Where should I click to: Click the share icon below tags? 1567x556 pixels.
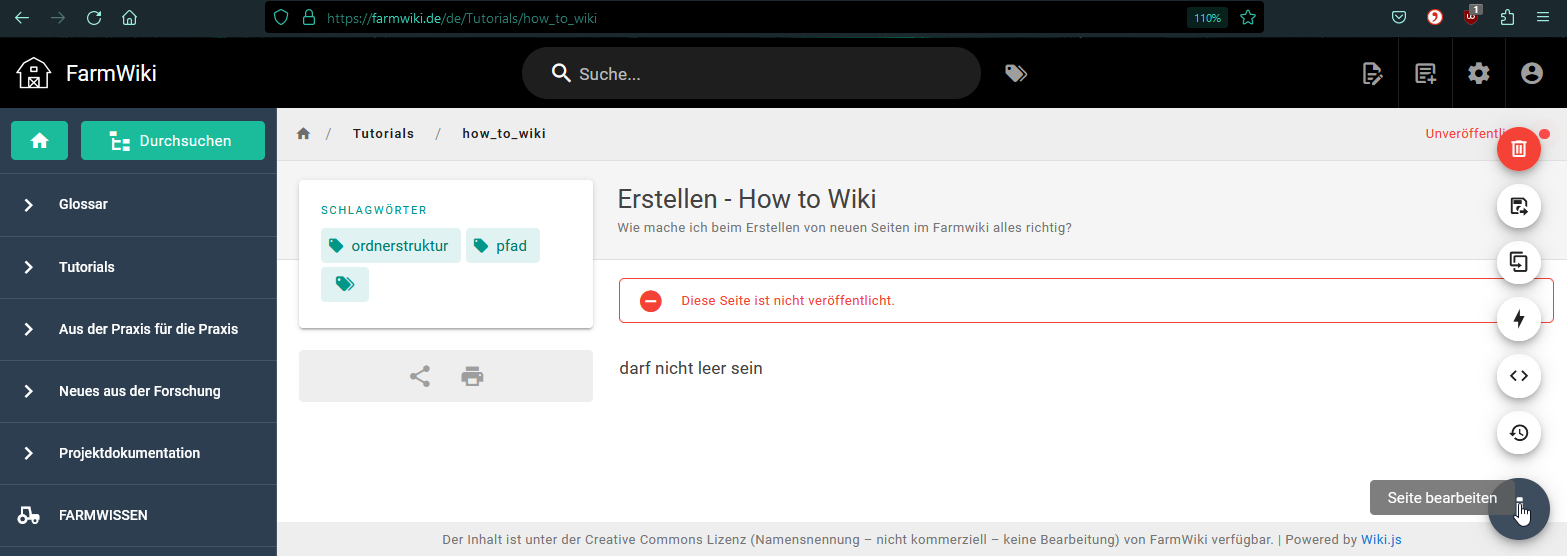(x=420, y=377)
